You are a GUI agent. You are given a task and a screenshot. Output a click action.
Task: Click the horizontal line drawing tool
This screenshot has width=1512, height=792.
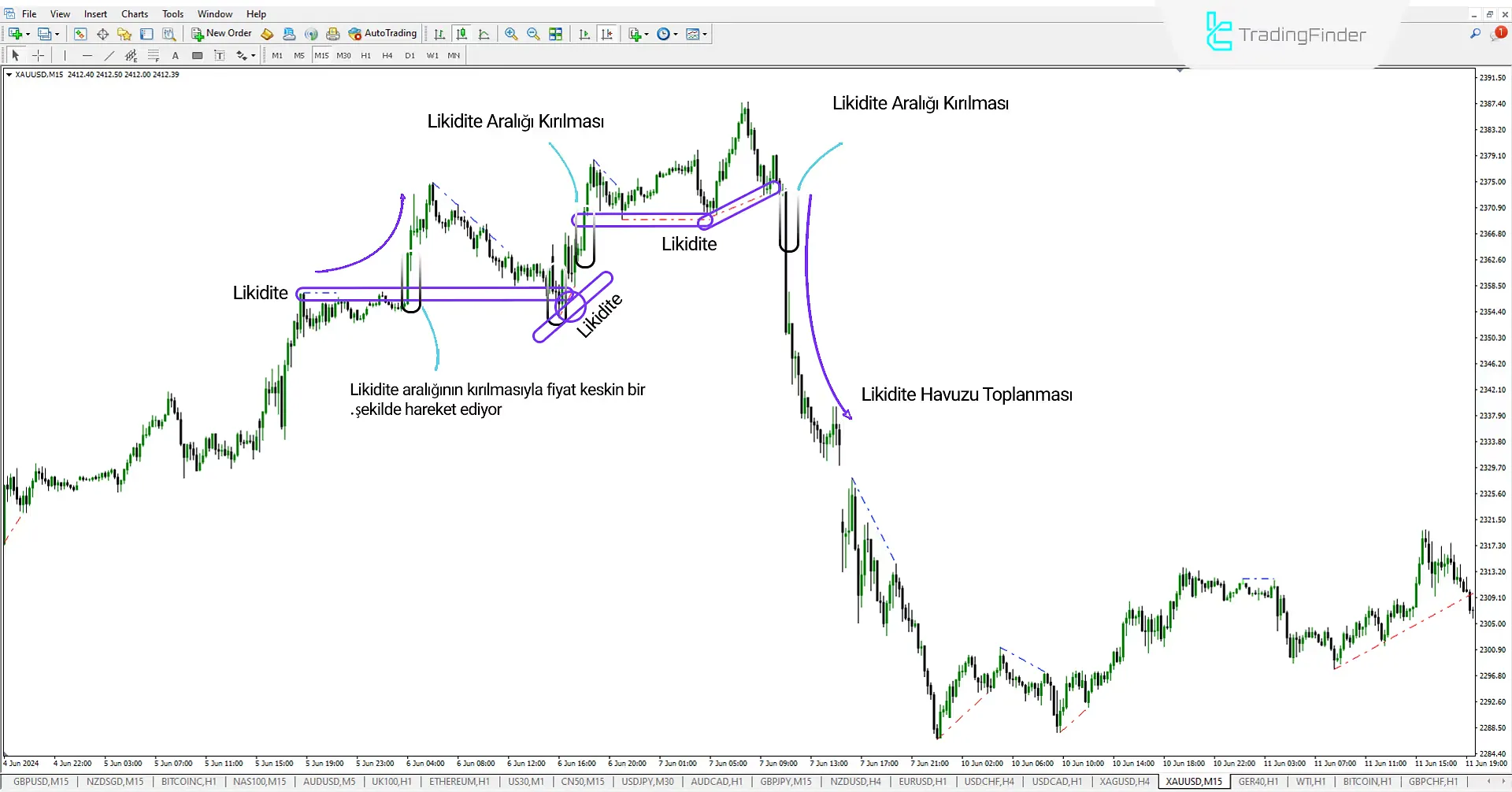click(x=87, y=55)
